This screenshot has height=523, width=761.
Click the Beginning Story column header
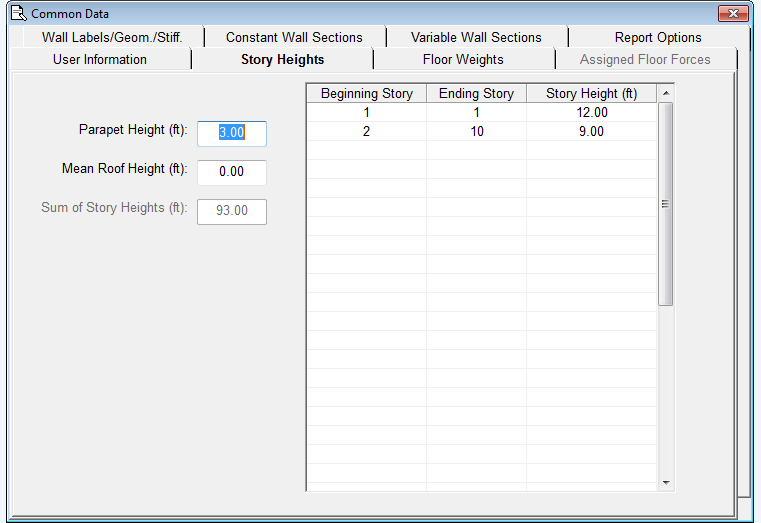pyautogui.click(x=366, y=93)
